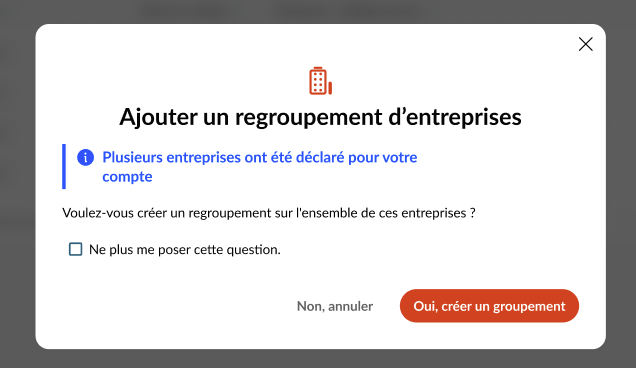Screen dimensions: 636x368
Task: Click the question "Voulez-vous créer un regroupement"
Action: 269,213
